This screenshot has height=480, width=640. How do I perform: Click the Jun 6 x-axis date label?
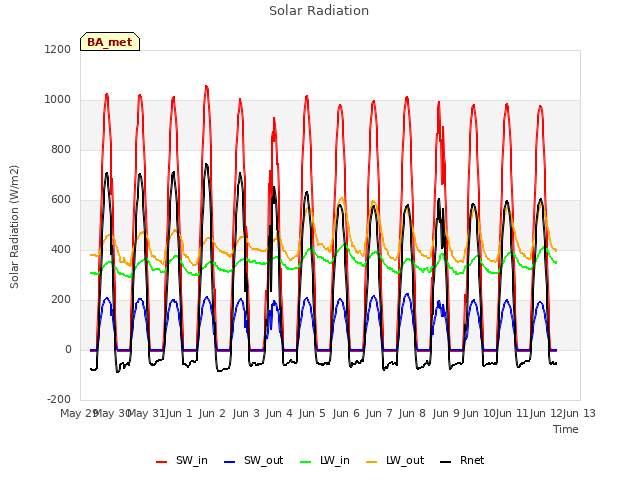pos(346,413)
